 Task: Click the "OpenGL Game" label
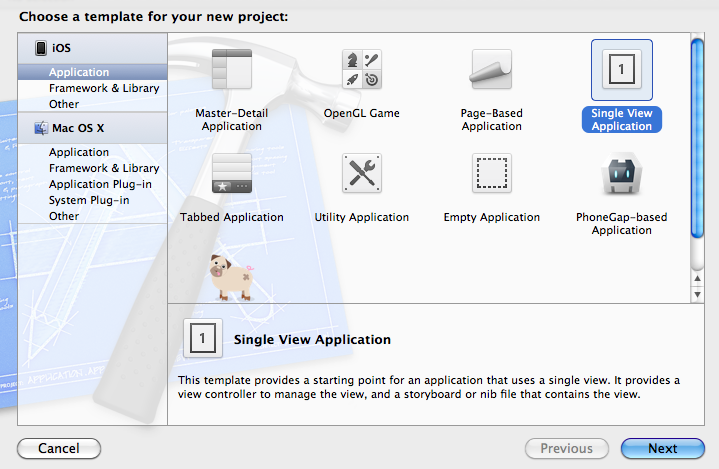(362, 113)
